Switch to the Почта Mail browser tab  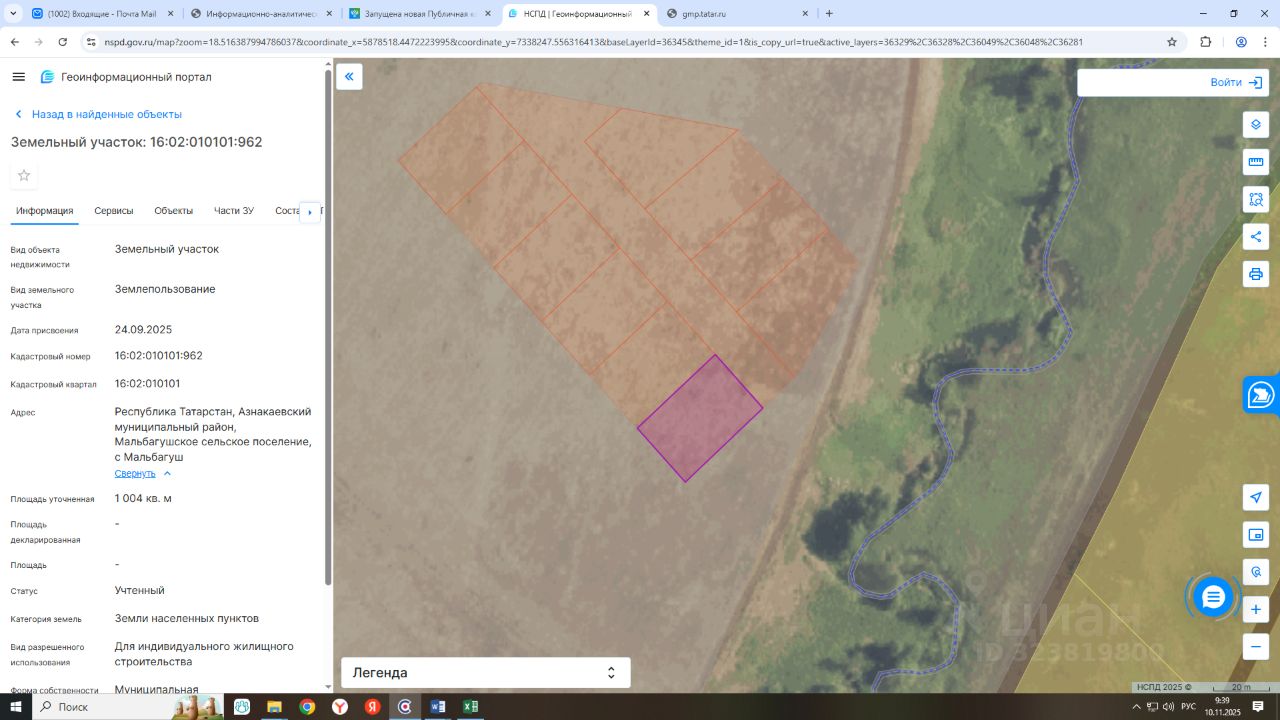click(104, 14)
